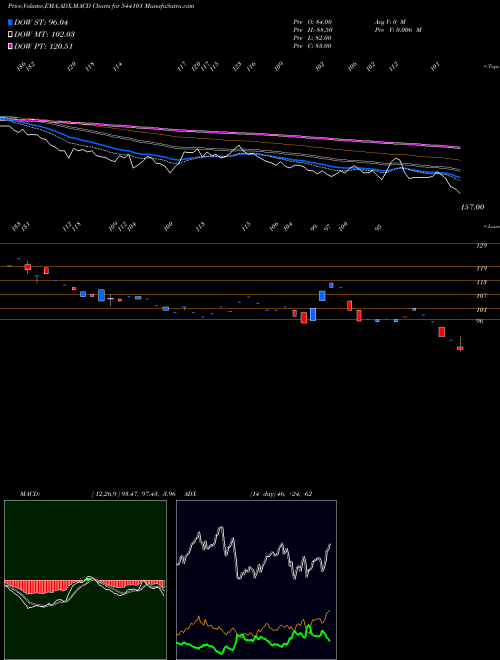The width and height of the screenshot is (500, 660).
Task: Click the 'Avg V: 0 M' volume text
Action: coord(390,21)
